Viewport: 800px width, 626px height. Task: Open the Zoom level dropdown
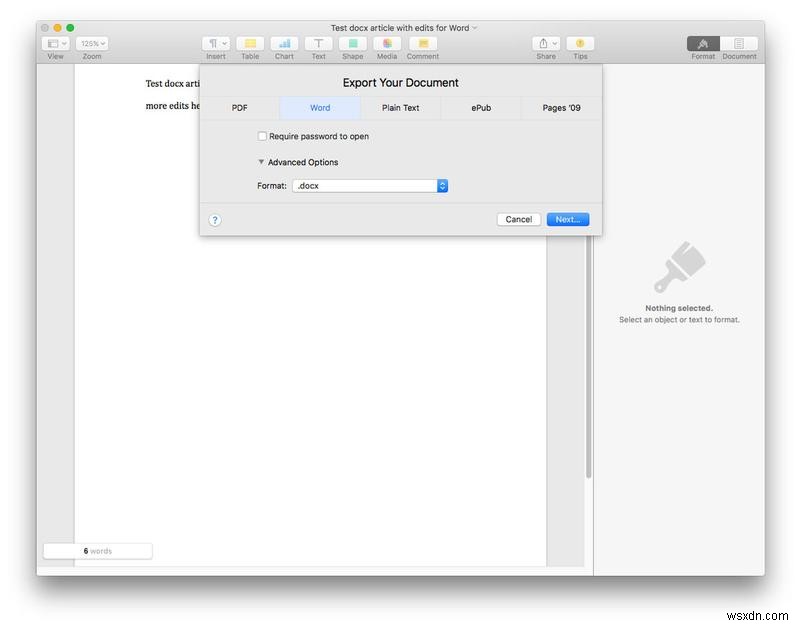coord(91,43)
